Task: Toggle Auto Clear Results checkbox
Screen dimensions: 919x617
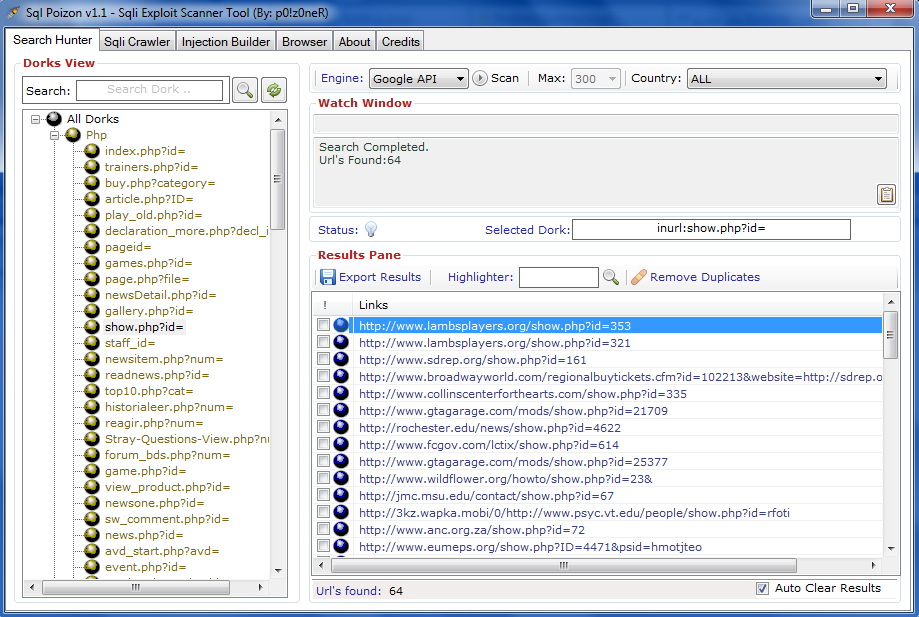Action: (x=762, y=588)
